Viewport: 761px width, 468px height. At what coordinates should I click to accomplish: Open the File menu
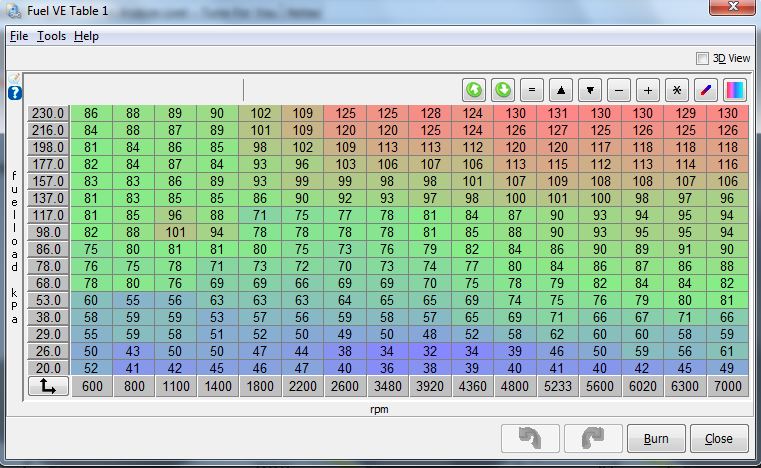point(19,36)
